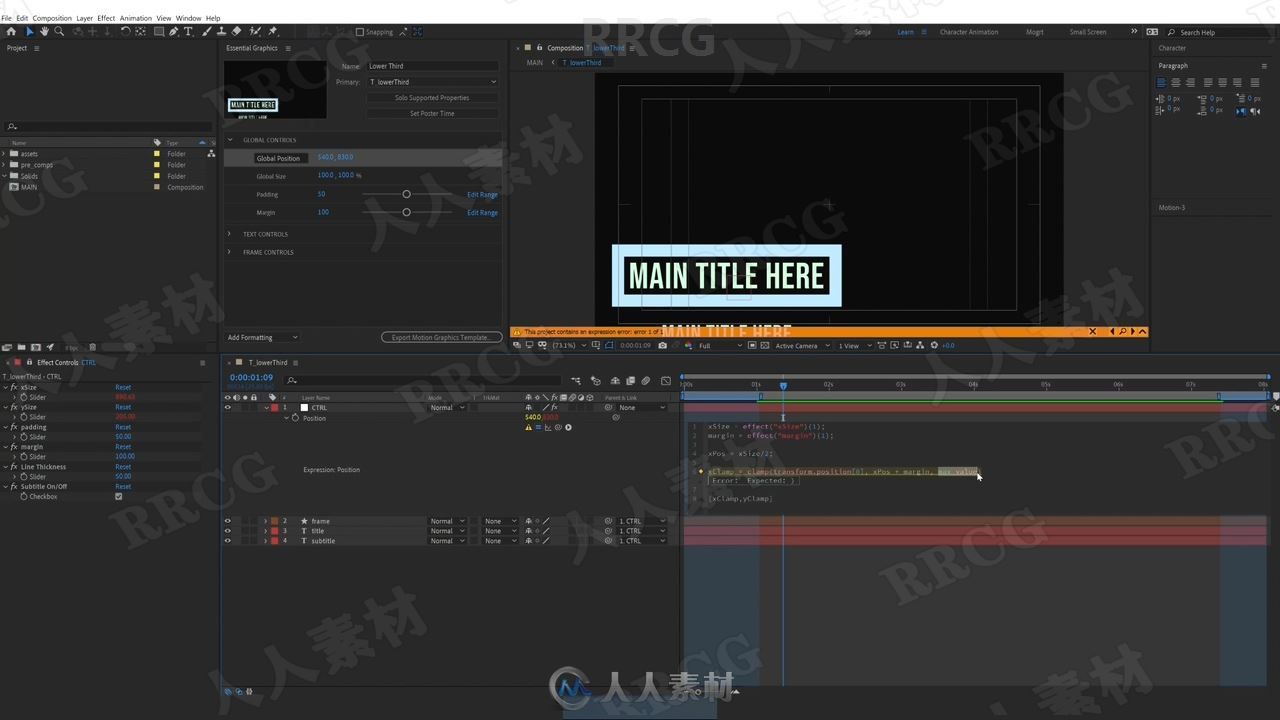Expand the TEXT CONTROLS group
1280x720 pixels.
click(x=229, y=234)
